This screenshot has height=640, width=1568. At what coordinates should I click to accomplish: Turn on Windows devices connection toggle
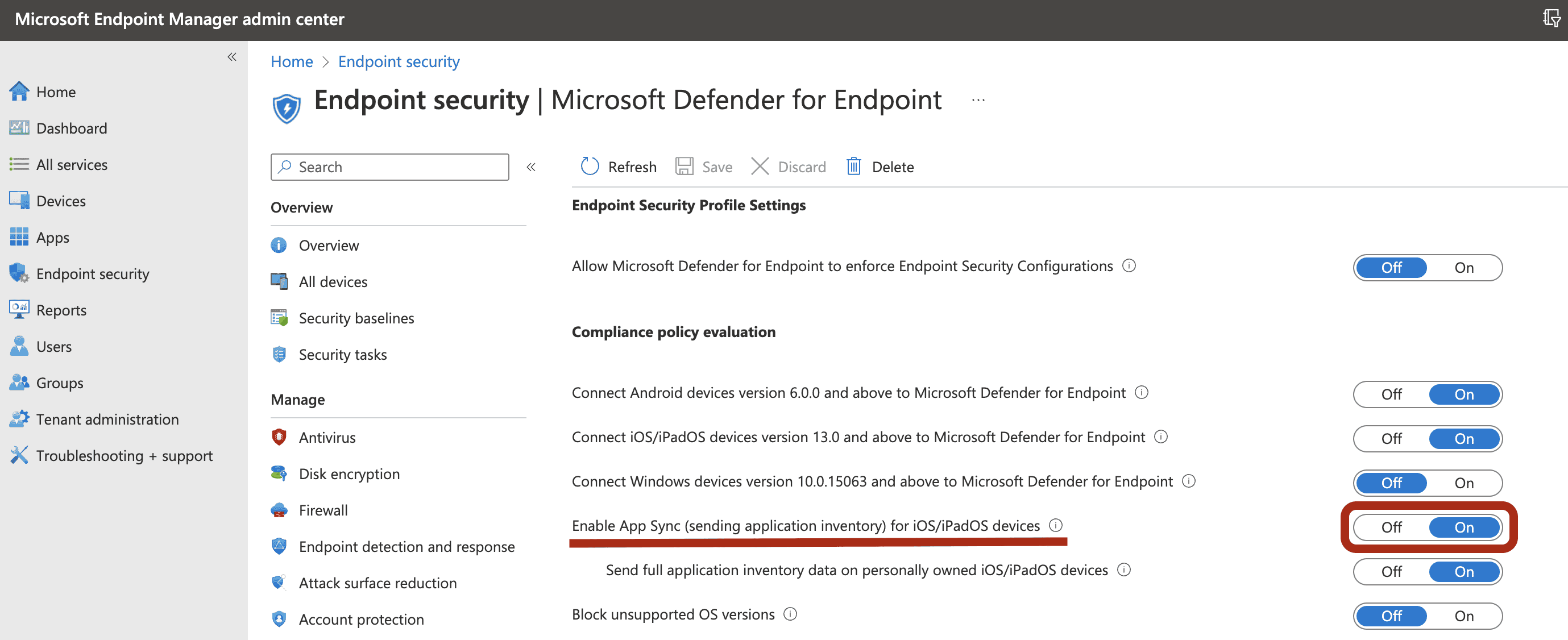pyautogui.click(x=1463, y=483)
